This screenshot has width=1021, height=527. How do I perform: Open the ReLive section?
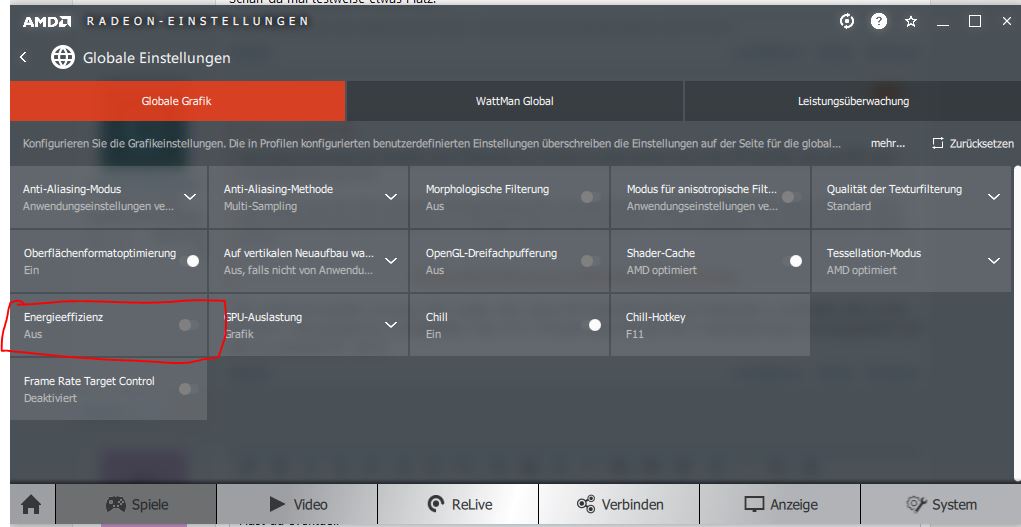click(x=458, y=504)
